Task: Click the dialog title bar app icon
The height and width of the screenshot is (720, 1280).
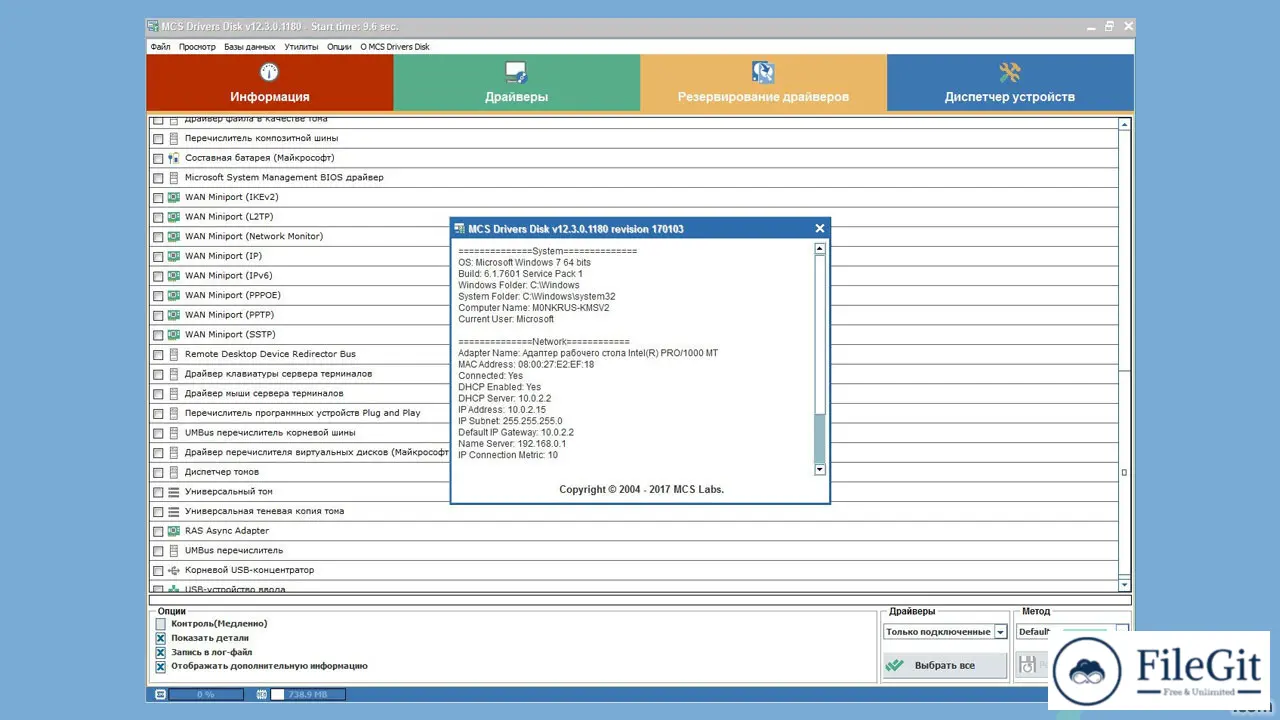Action: [460, 229]
